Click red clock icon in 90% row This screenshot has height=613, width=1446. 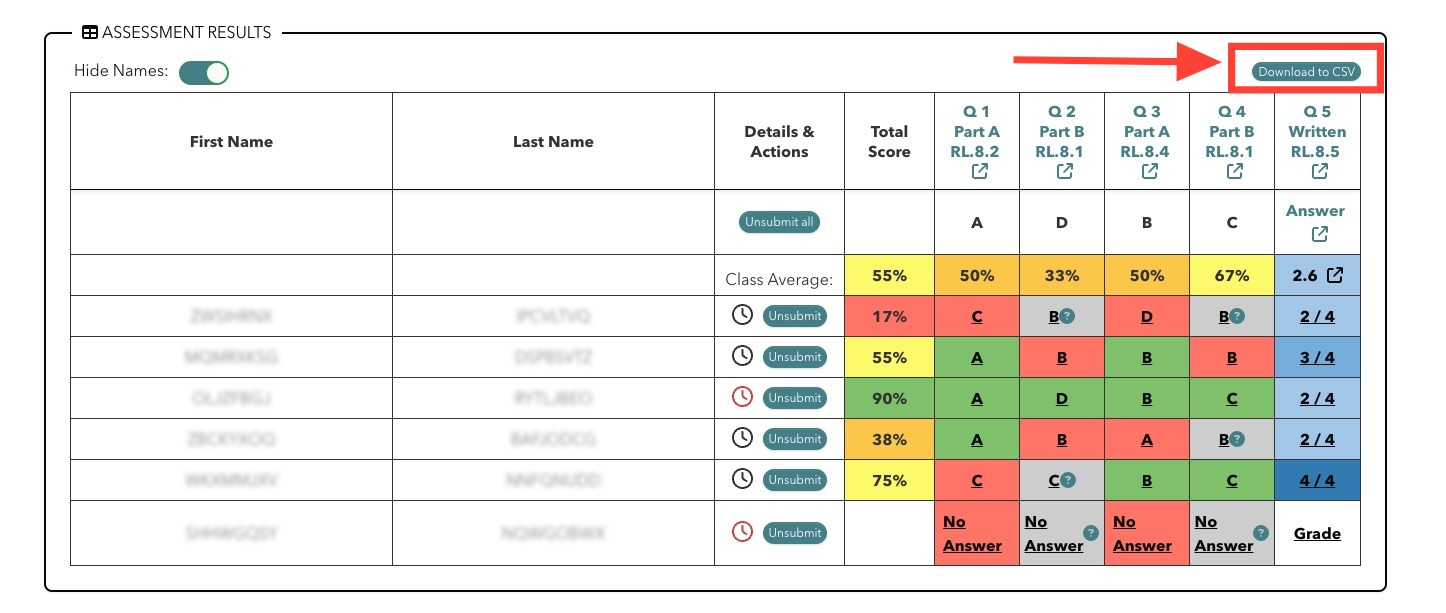tap(741, 397)
